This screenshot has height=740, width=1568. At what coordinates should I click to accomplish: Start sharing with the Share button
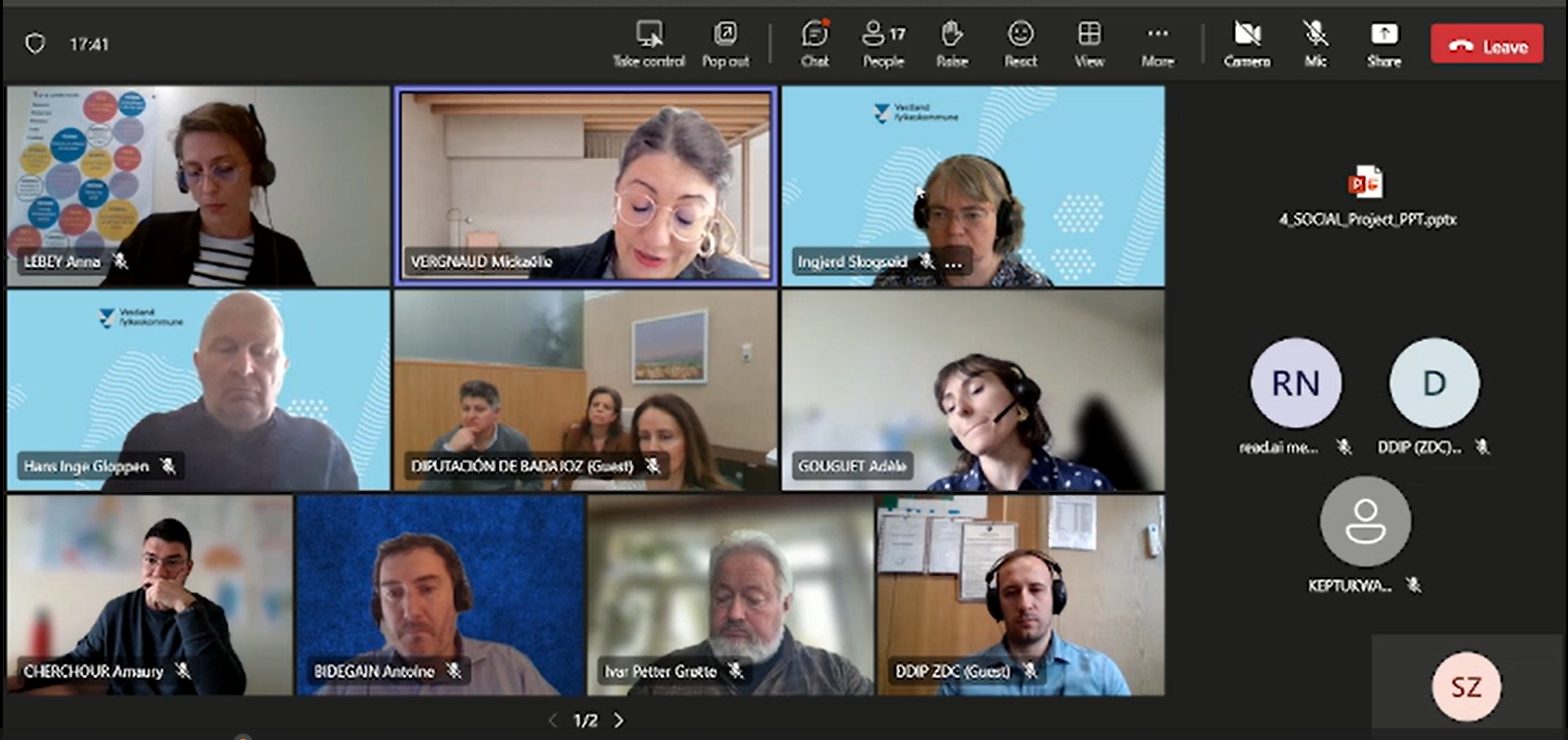pos(1384,36)
